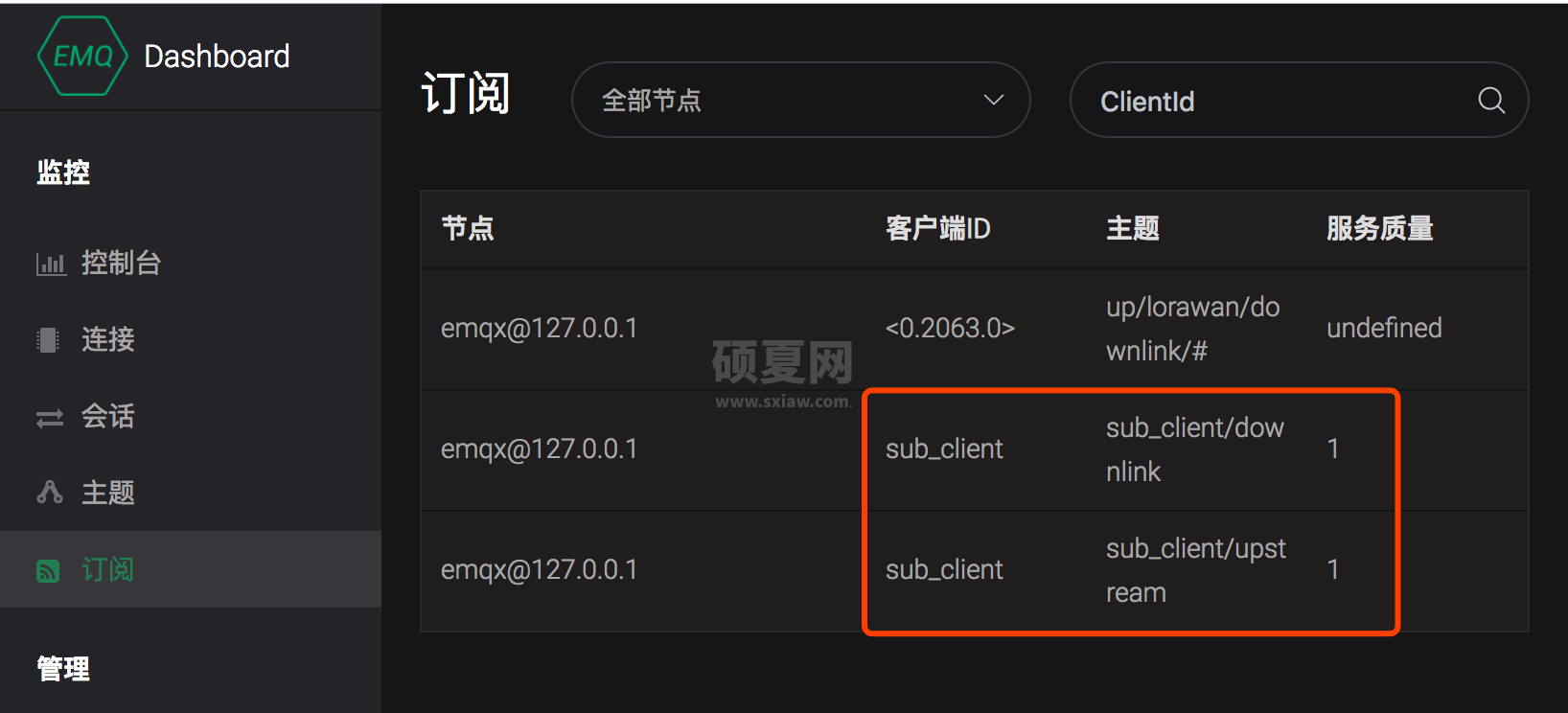
Task: Open the 控制台 menu item
Action: [x=191, y=263]
